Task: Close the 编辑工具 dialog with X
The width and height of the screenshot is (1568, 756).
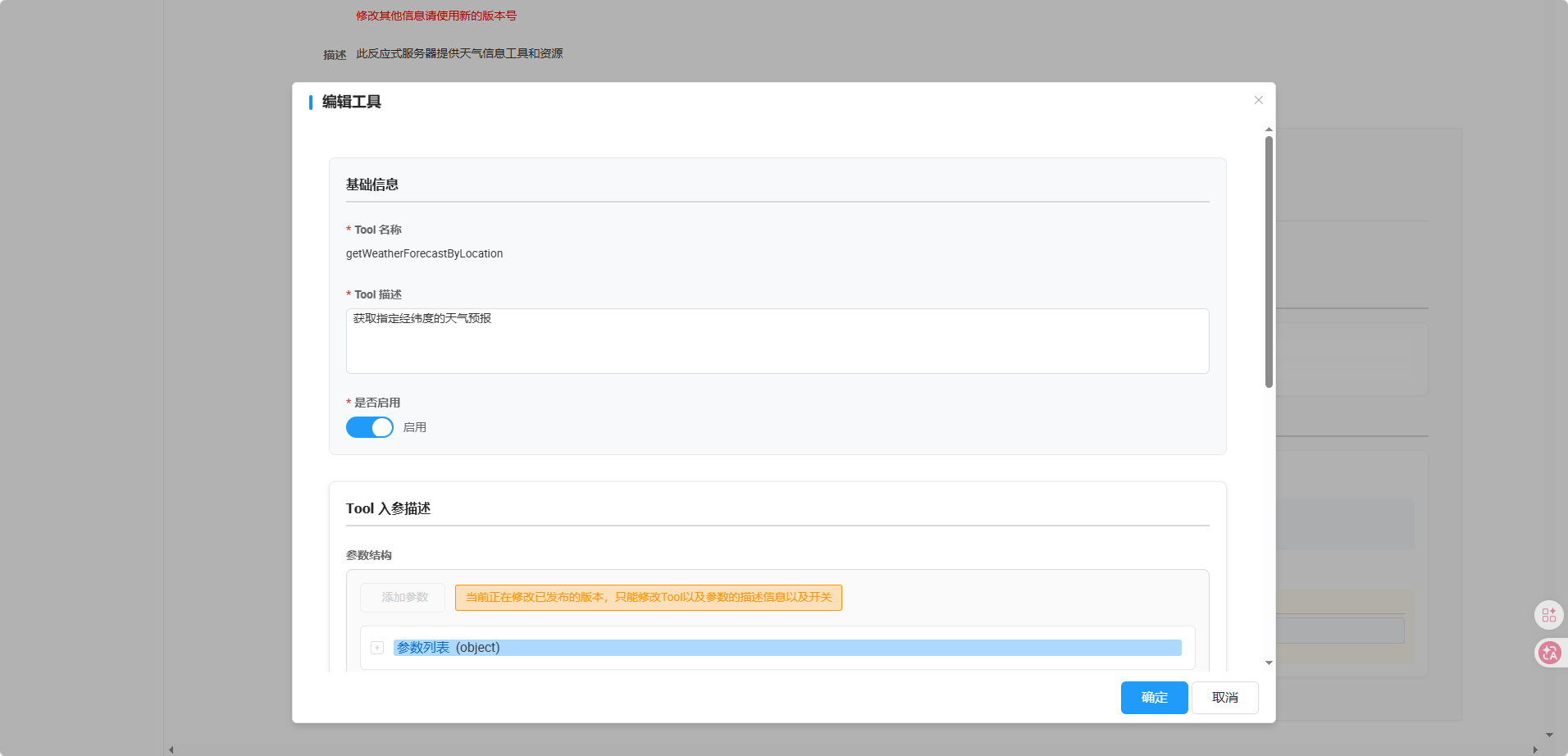Action: [1258, 100]
